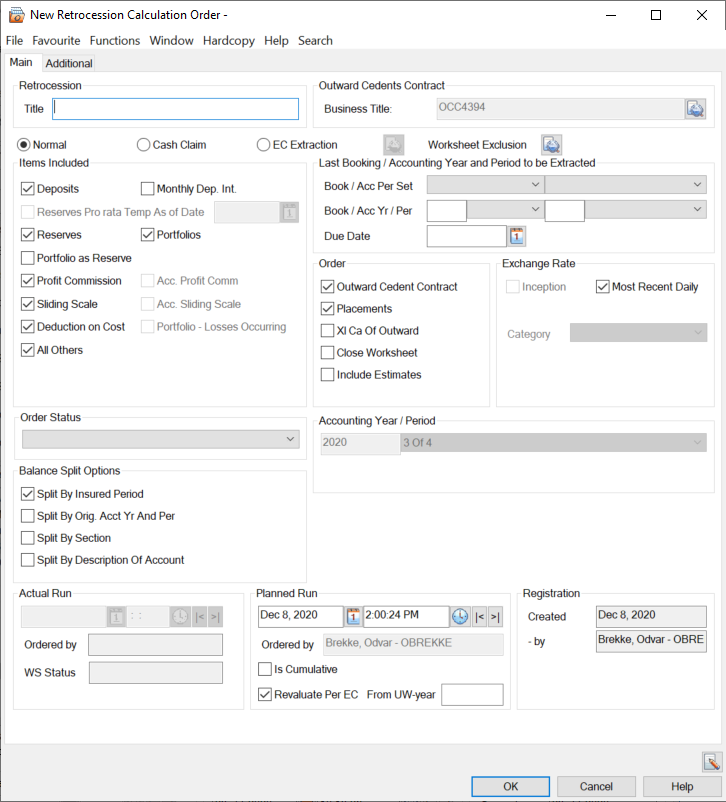Toggle the Portfolios checkbox
Screen dimensions: 726x802
147,235
